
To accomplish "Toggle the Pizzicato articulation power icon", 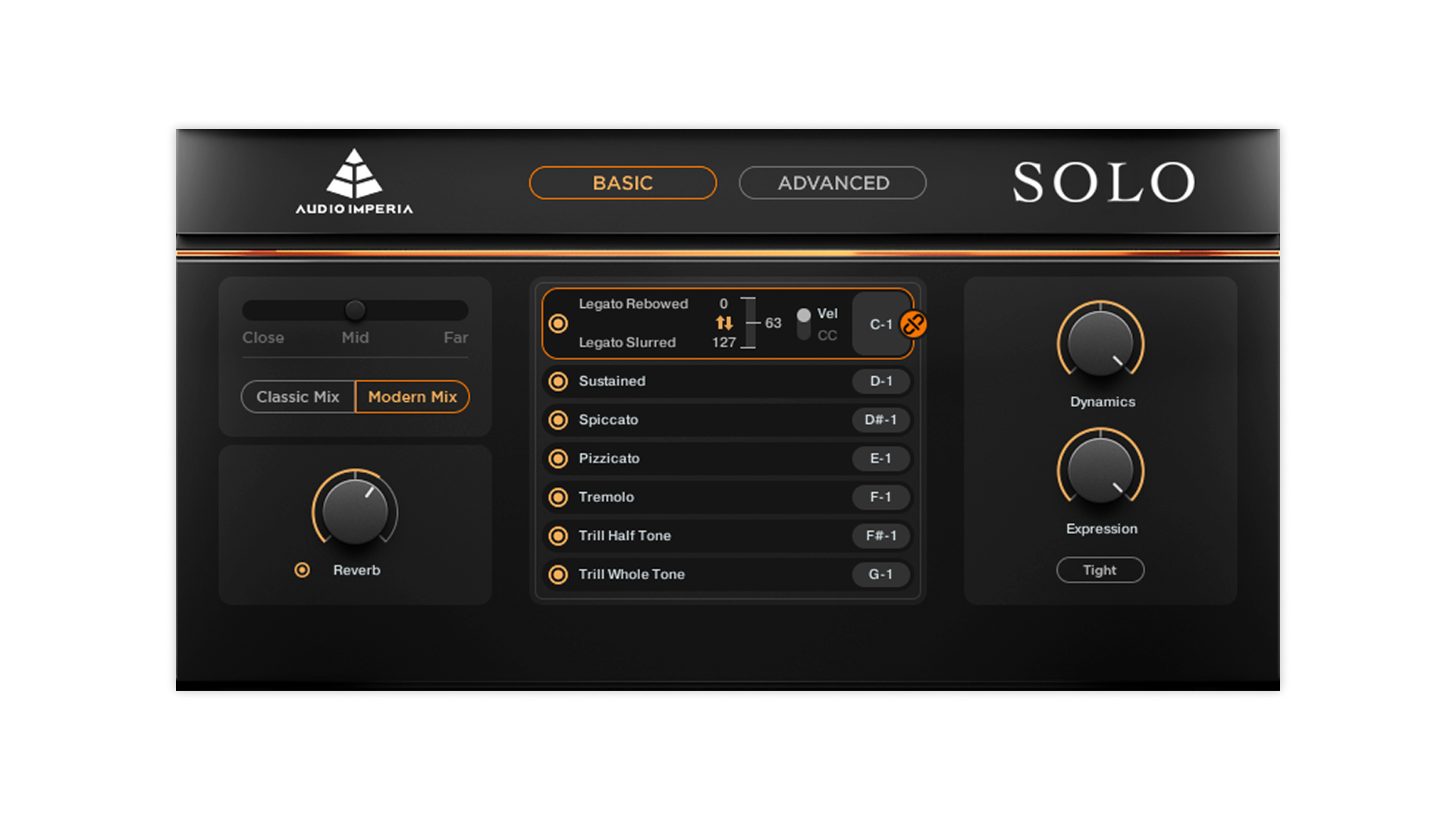I will click(x=558, y=459).
